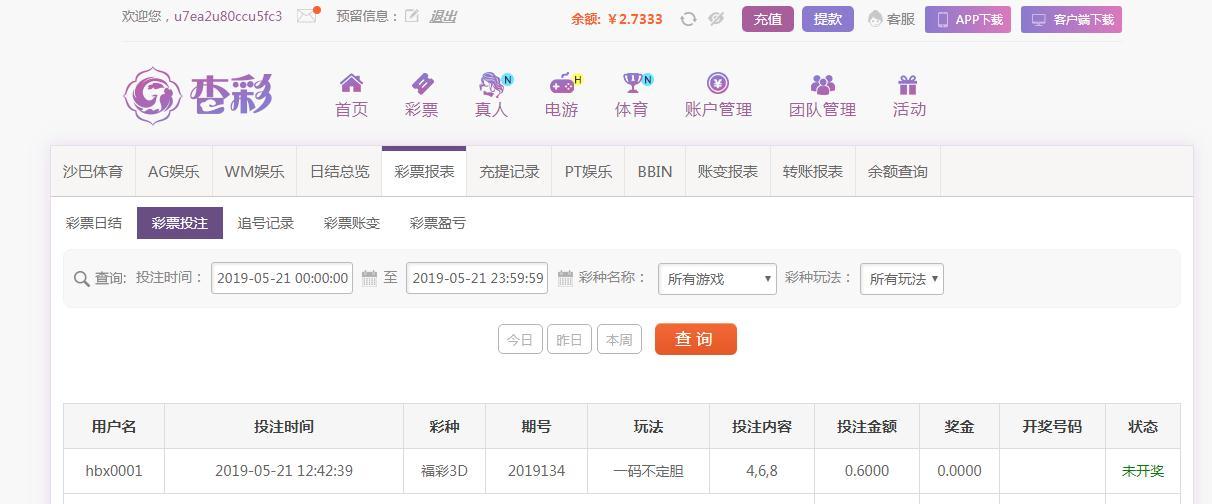The height and width of the screenshot is (504, 1212).
Task: Click the 一码不定胆 play type cell
Action: click(648, 470)
